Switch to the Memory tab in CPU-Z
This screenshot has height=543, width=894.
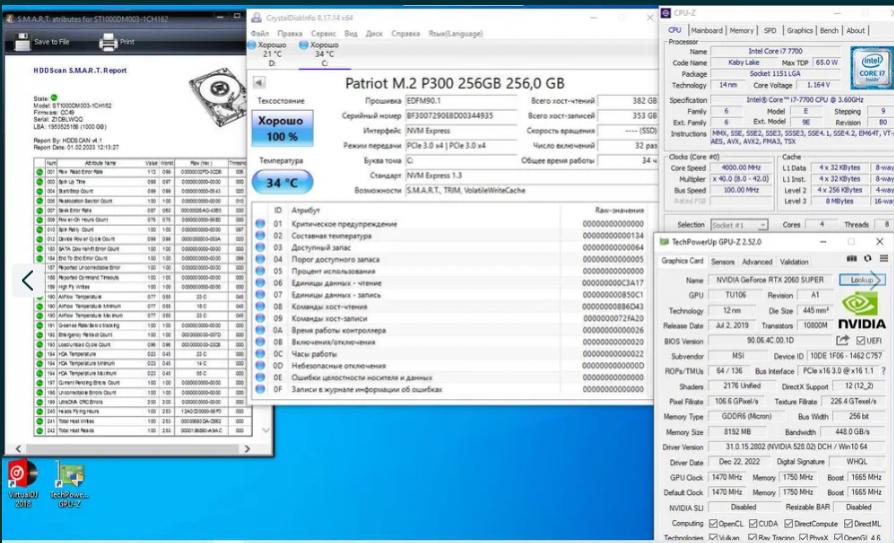(x=741, y=30)
